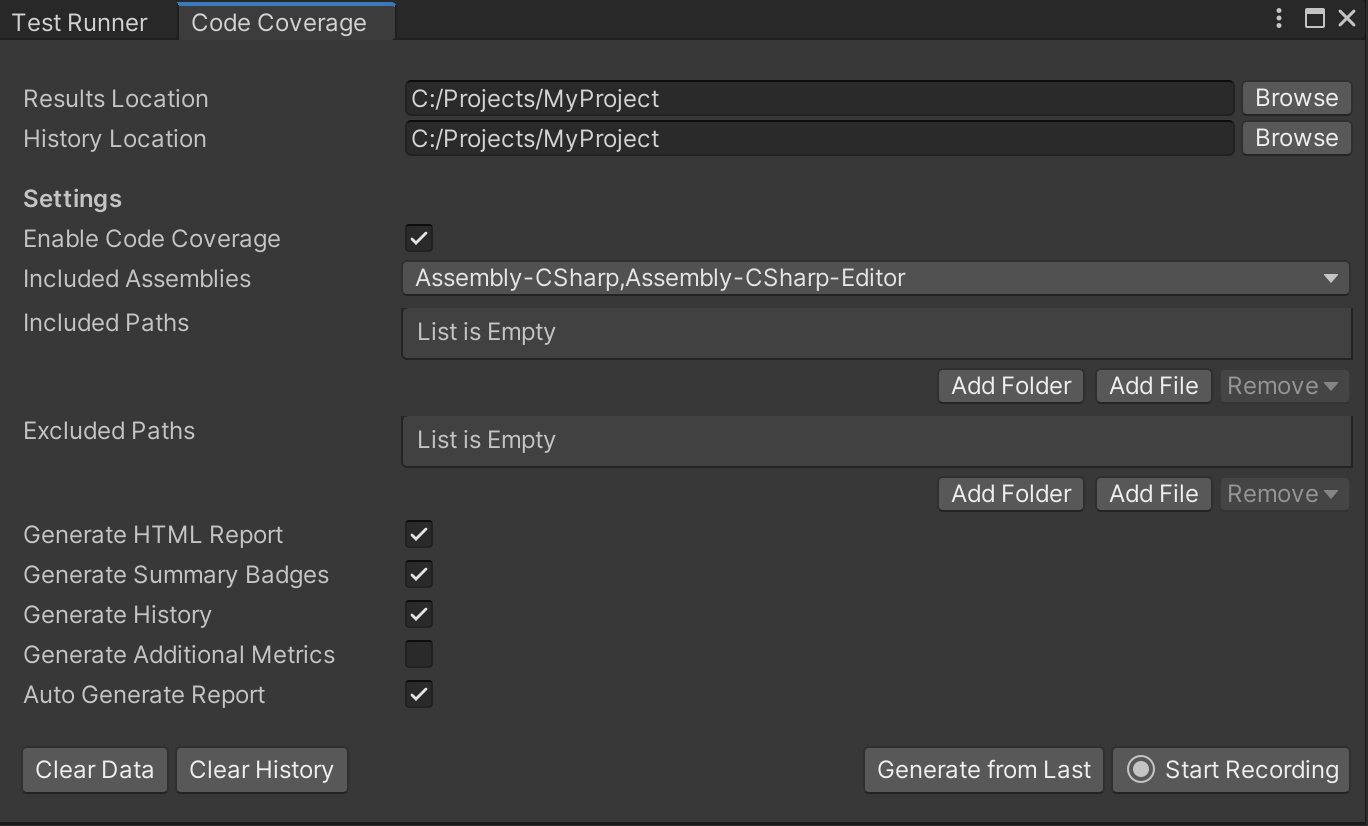Uncheck the Auto Generate Report option

click(418, 694)
